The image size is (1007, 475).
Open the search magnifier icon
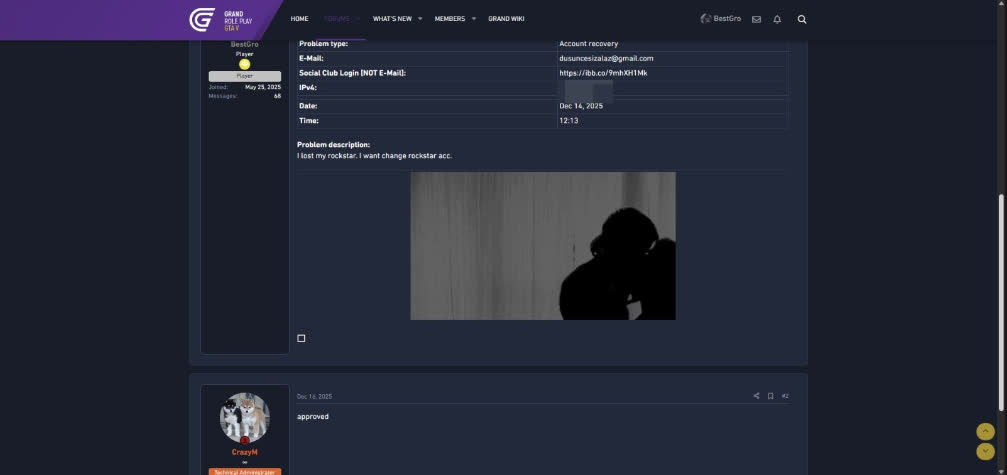pyautogui.click(x=801, y=19)
